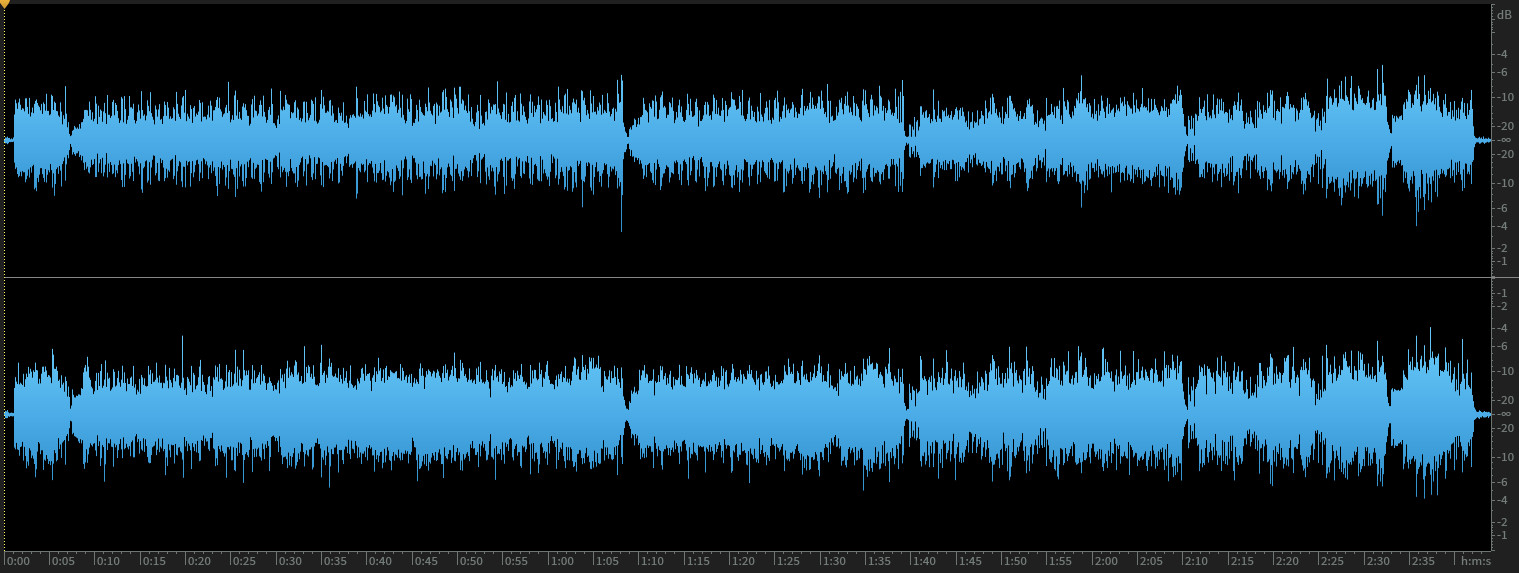
Task: Click the 2:00 timeline label
Action: click(x=1106, y=561)
